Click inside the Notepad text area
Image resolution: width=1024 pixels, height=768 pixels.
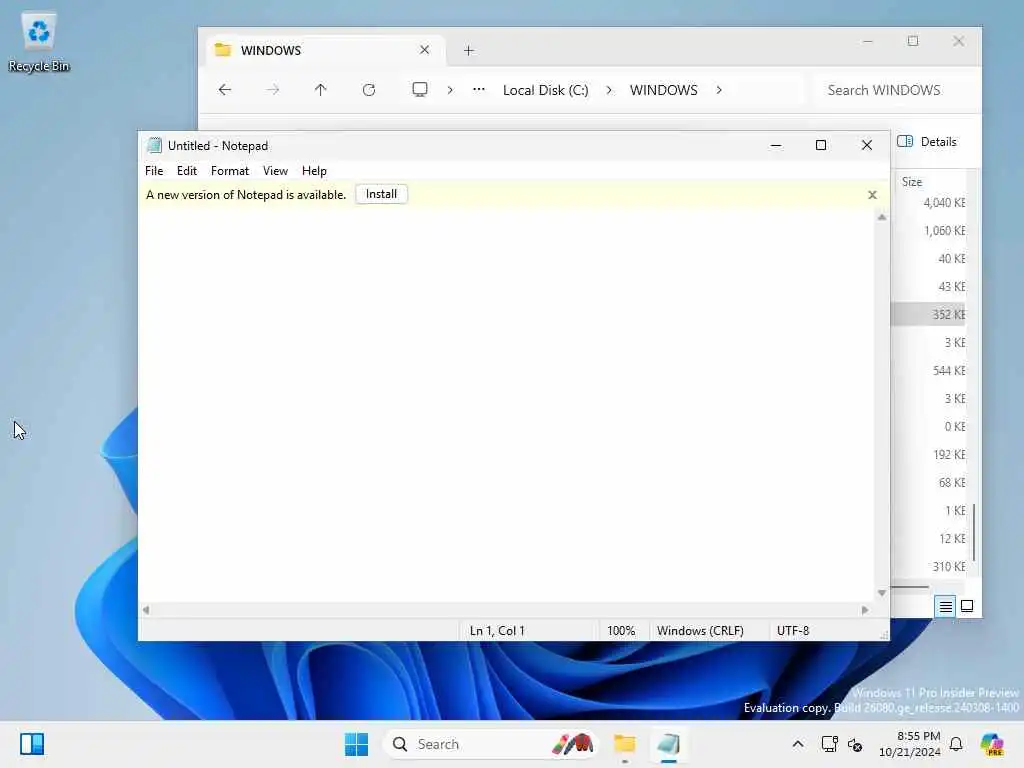[506, 405]
